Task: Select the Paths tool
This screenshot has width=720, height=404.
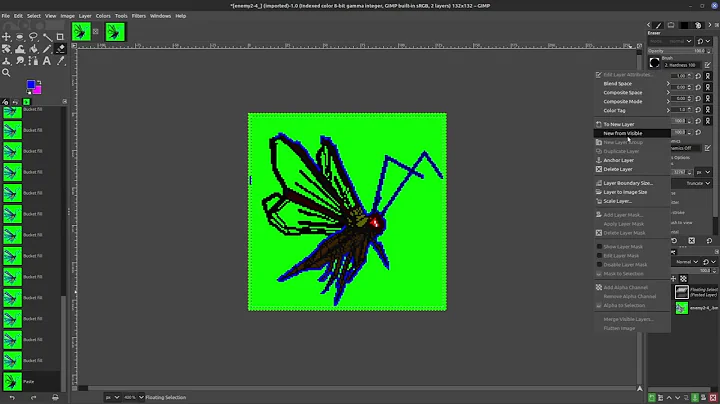Action: 33,61
